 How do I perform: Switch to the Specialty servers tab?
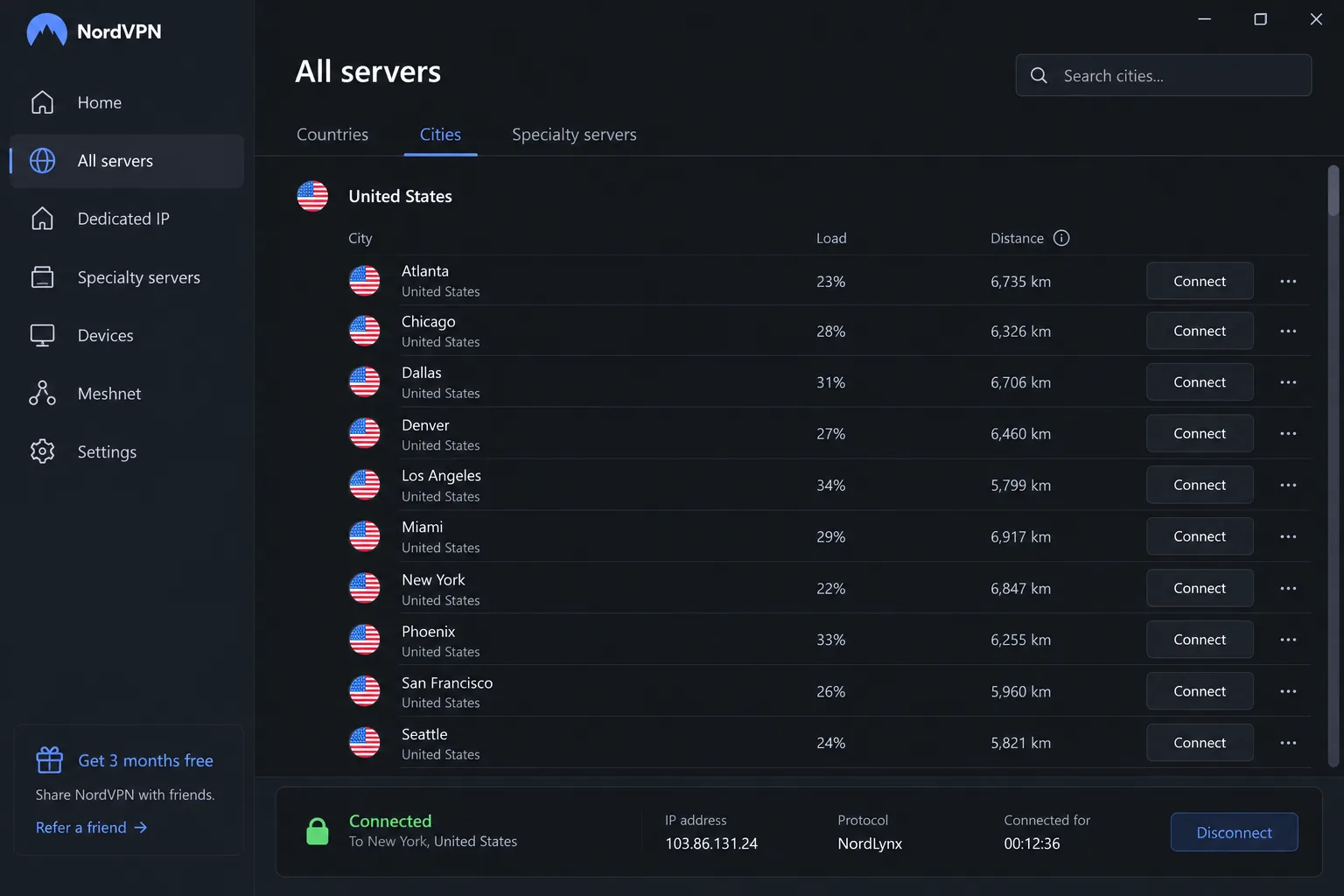pyautogui.click(x=574, y=135)
